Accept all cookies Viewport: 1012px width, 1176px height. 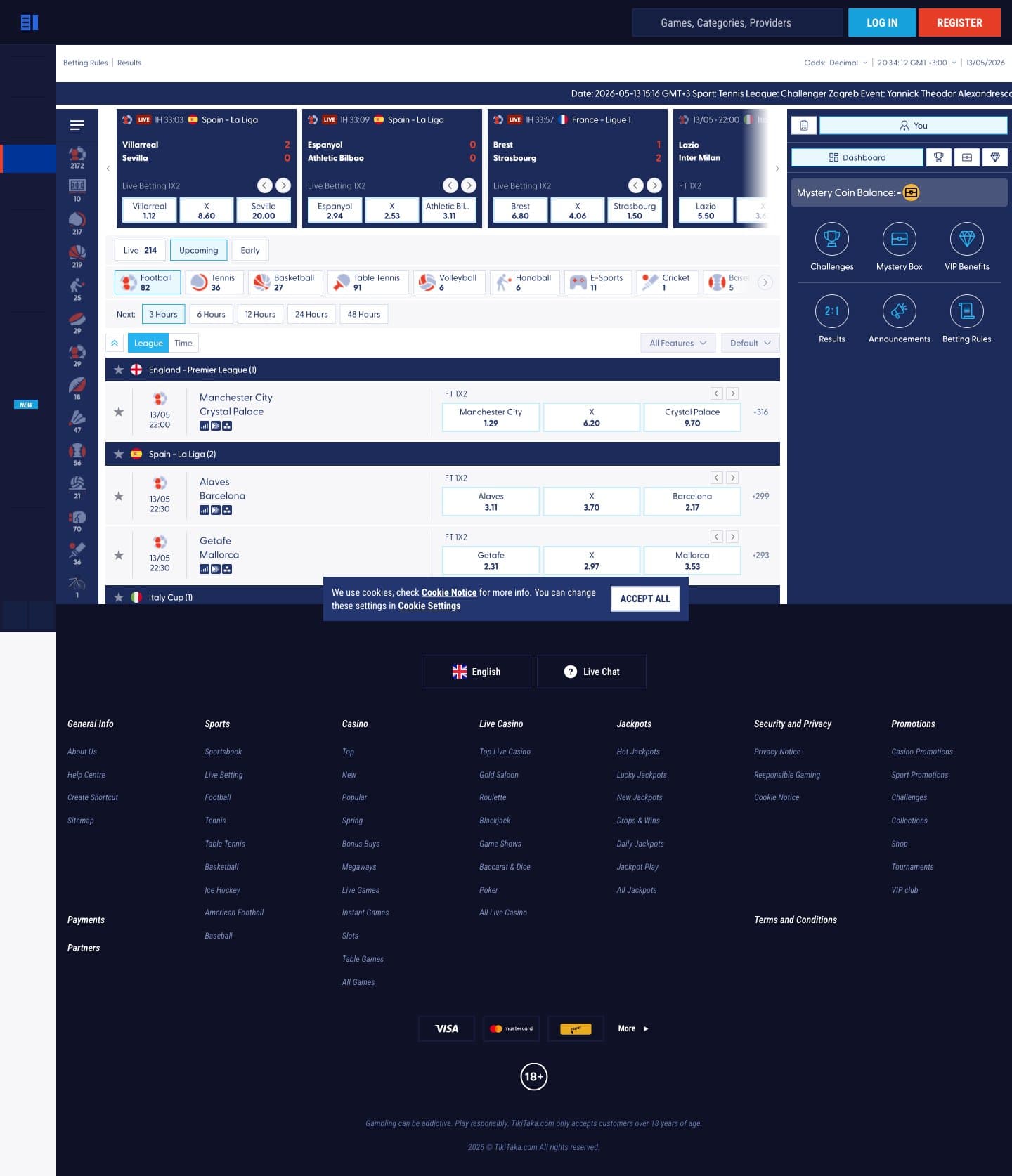(645, 599)
